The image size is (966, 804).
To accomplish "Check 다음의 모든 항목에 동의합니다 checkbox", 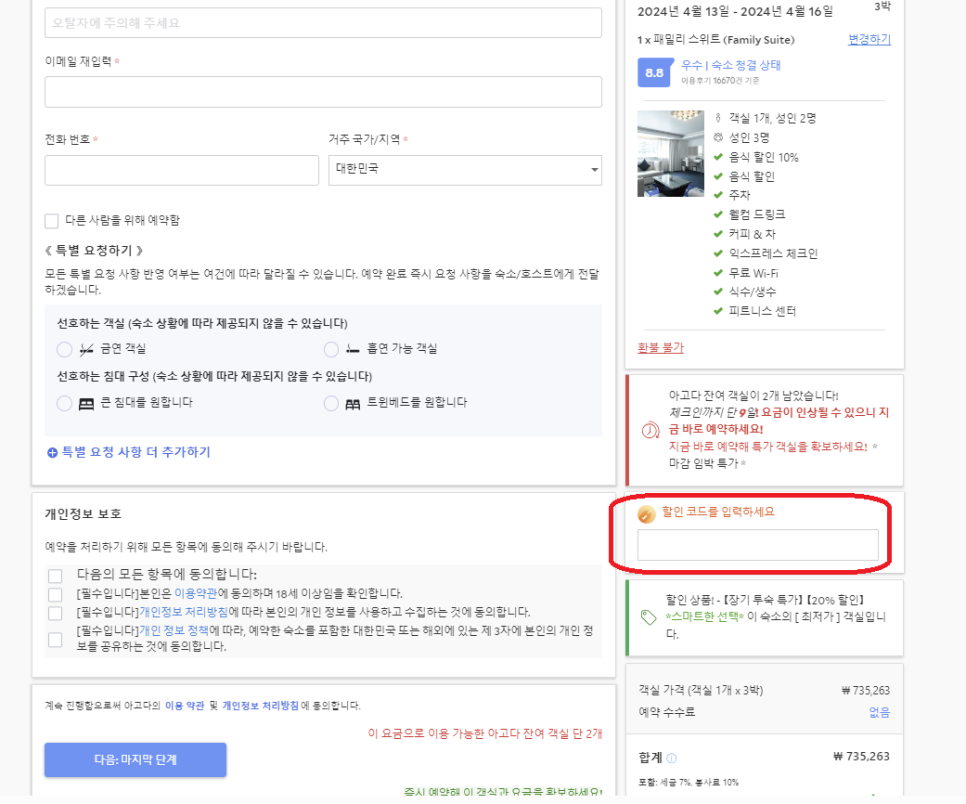I will click(55, 575).
